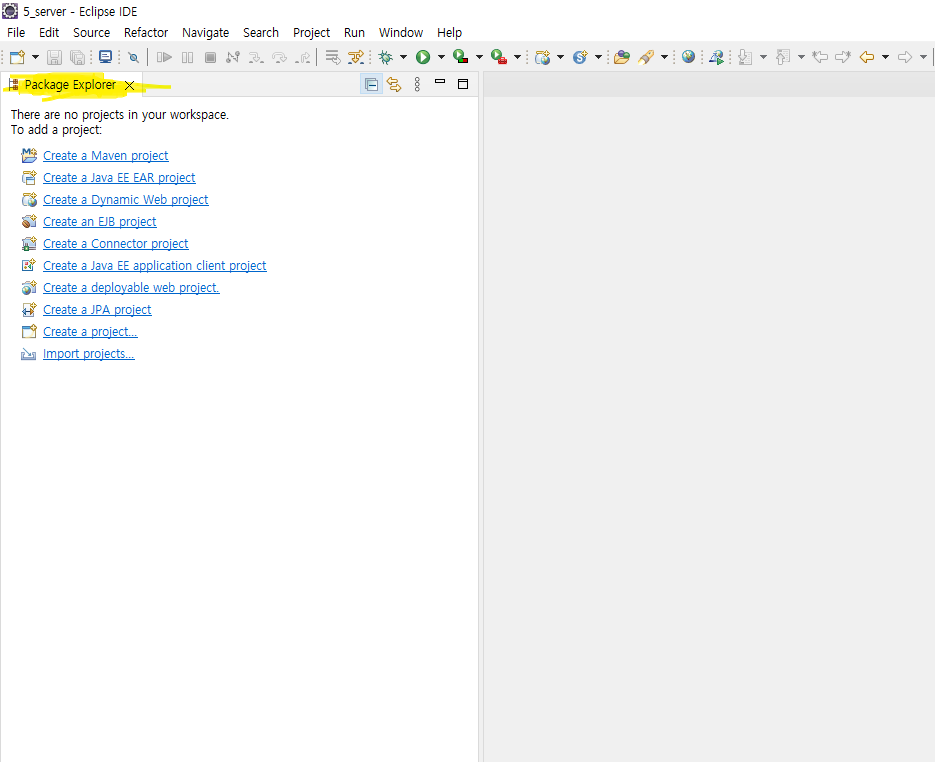Open Package Explorer View Menu dots
Screen dimensions: 935x762
(417, 85)
